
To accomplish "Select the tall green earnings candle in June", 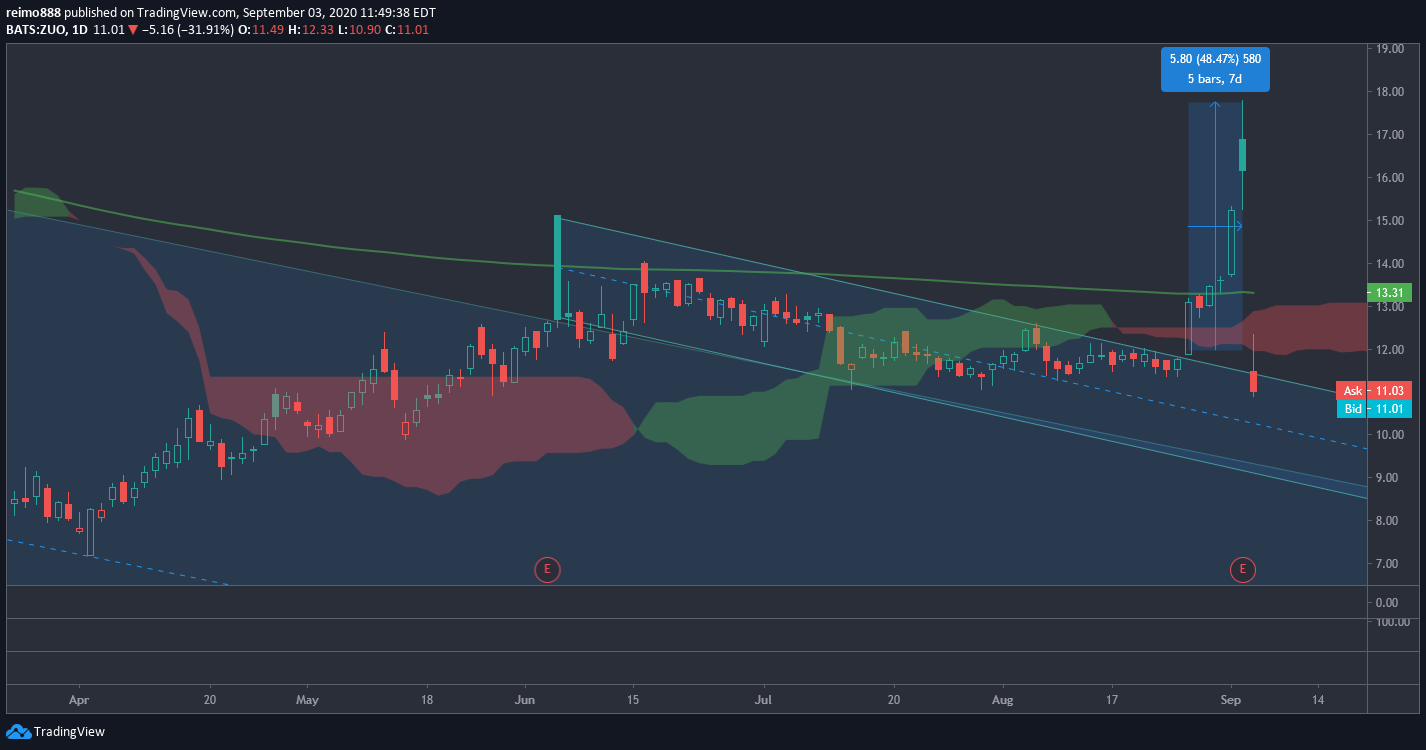I will pos(557,268).
